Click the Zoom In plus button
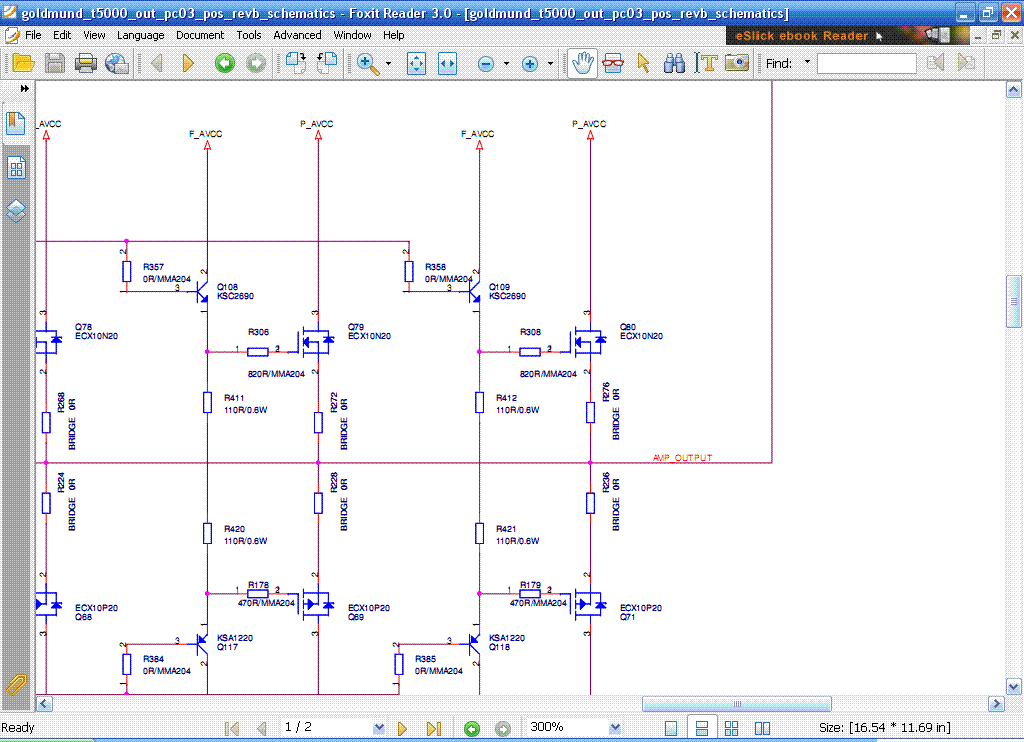Image resolution: width=1024 pixels, height=742 pixels. tap(530, 63)
